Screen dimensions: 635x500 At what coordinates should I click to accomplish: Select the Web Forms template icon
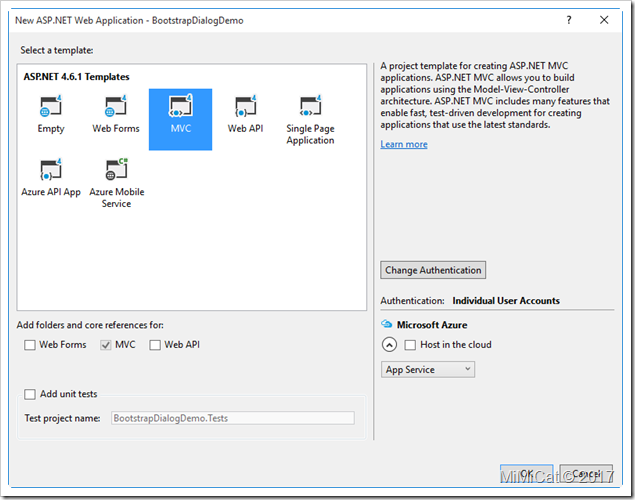(116, 106)
